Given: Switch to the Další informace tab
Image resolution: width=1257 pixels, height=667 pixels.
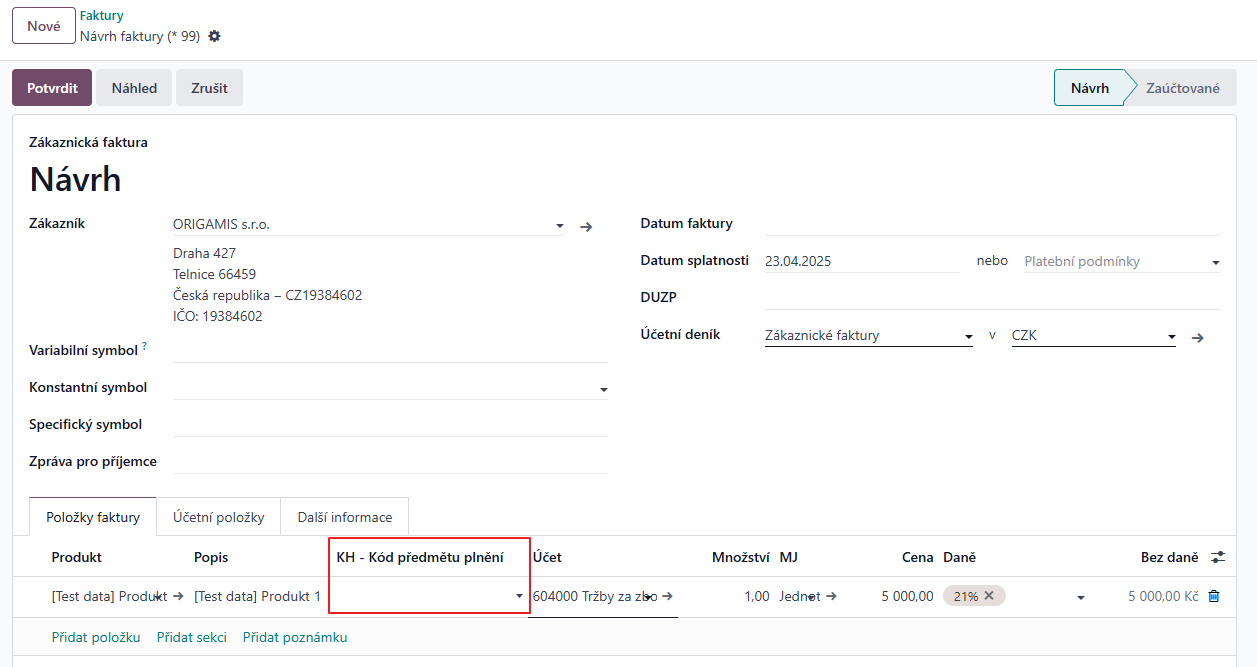Looking at the screenshot, I should [344, 517].
